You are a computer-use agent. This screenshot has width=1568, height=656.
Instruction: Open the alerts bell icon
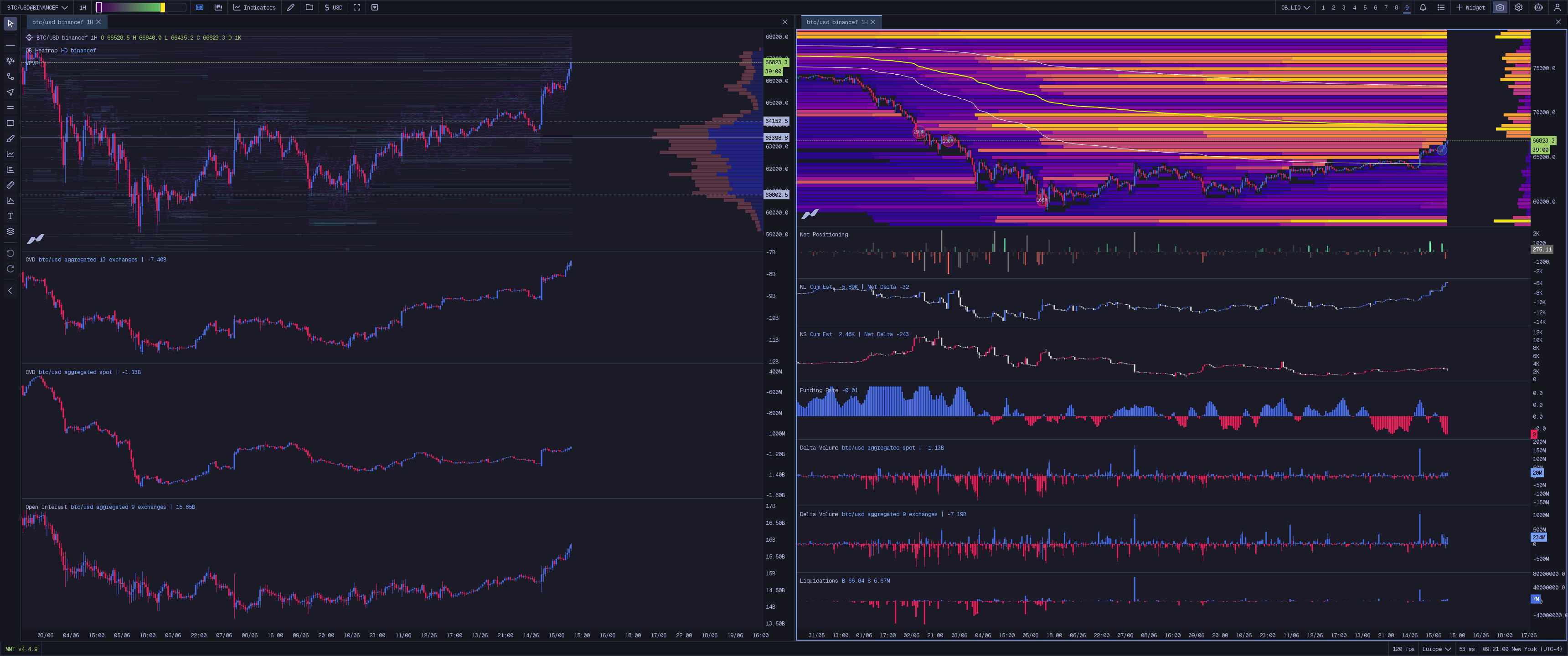[1423, 7]
